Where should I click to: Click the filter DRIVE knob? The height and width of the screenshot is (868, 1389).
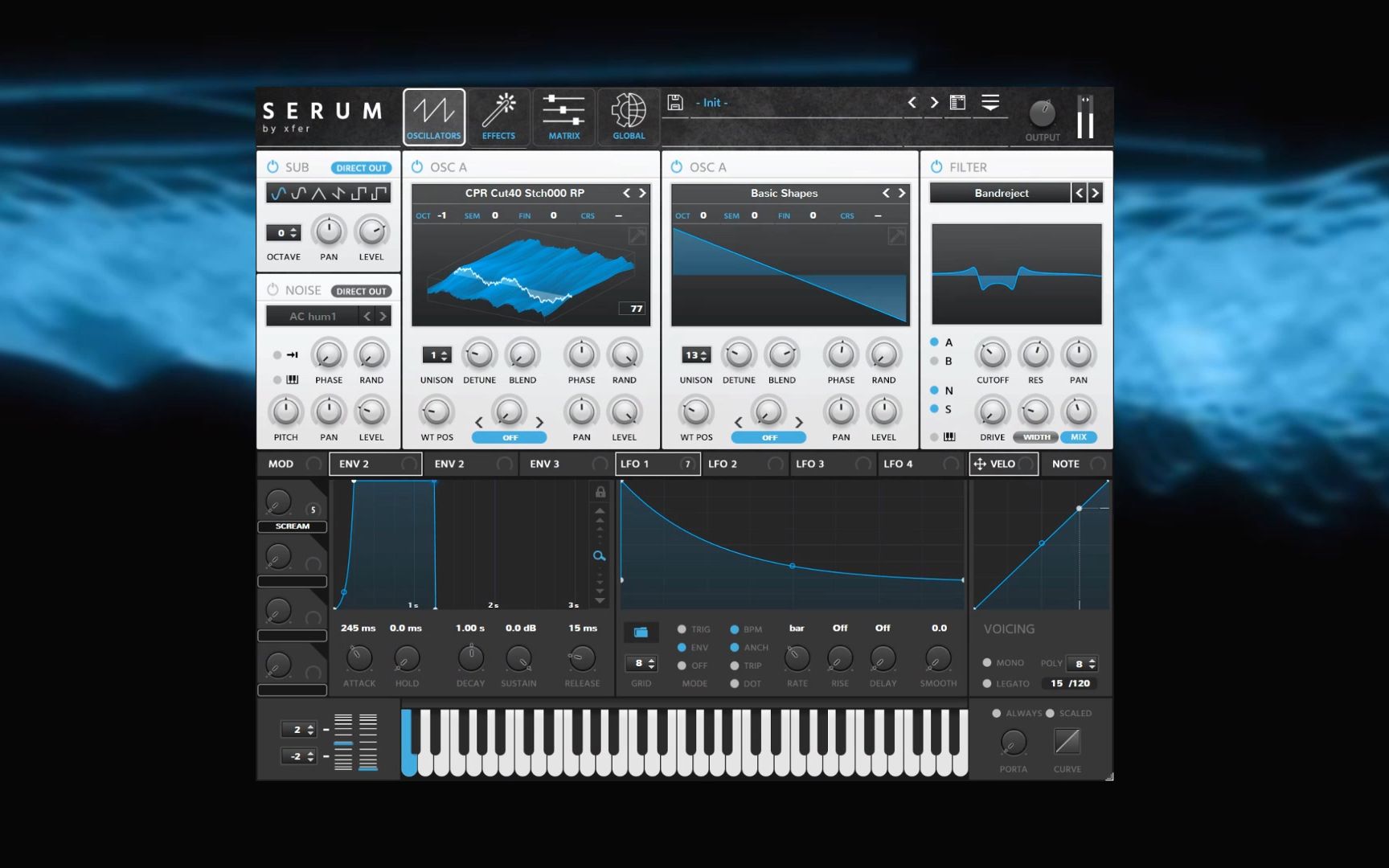pyautogui.click(x=992, y=411)
